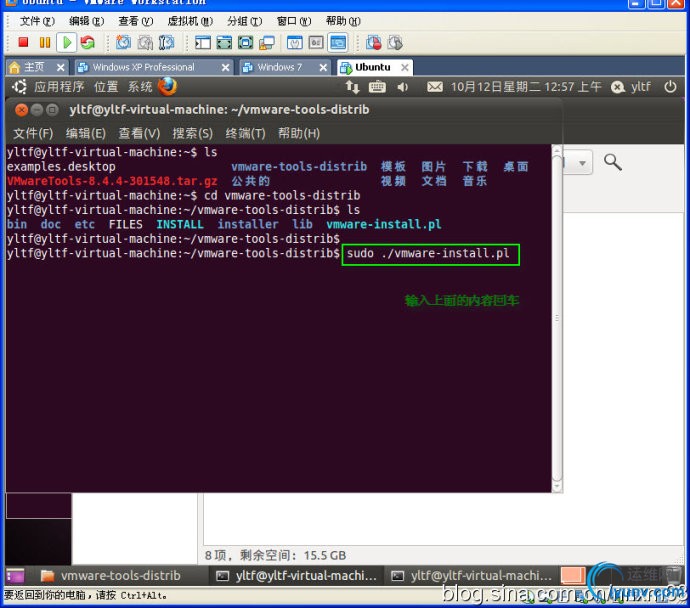Viewport: 690px width, 608px height.
Task: Launch Firefox from the Ubuntu panel
Action: coord(167,87)
